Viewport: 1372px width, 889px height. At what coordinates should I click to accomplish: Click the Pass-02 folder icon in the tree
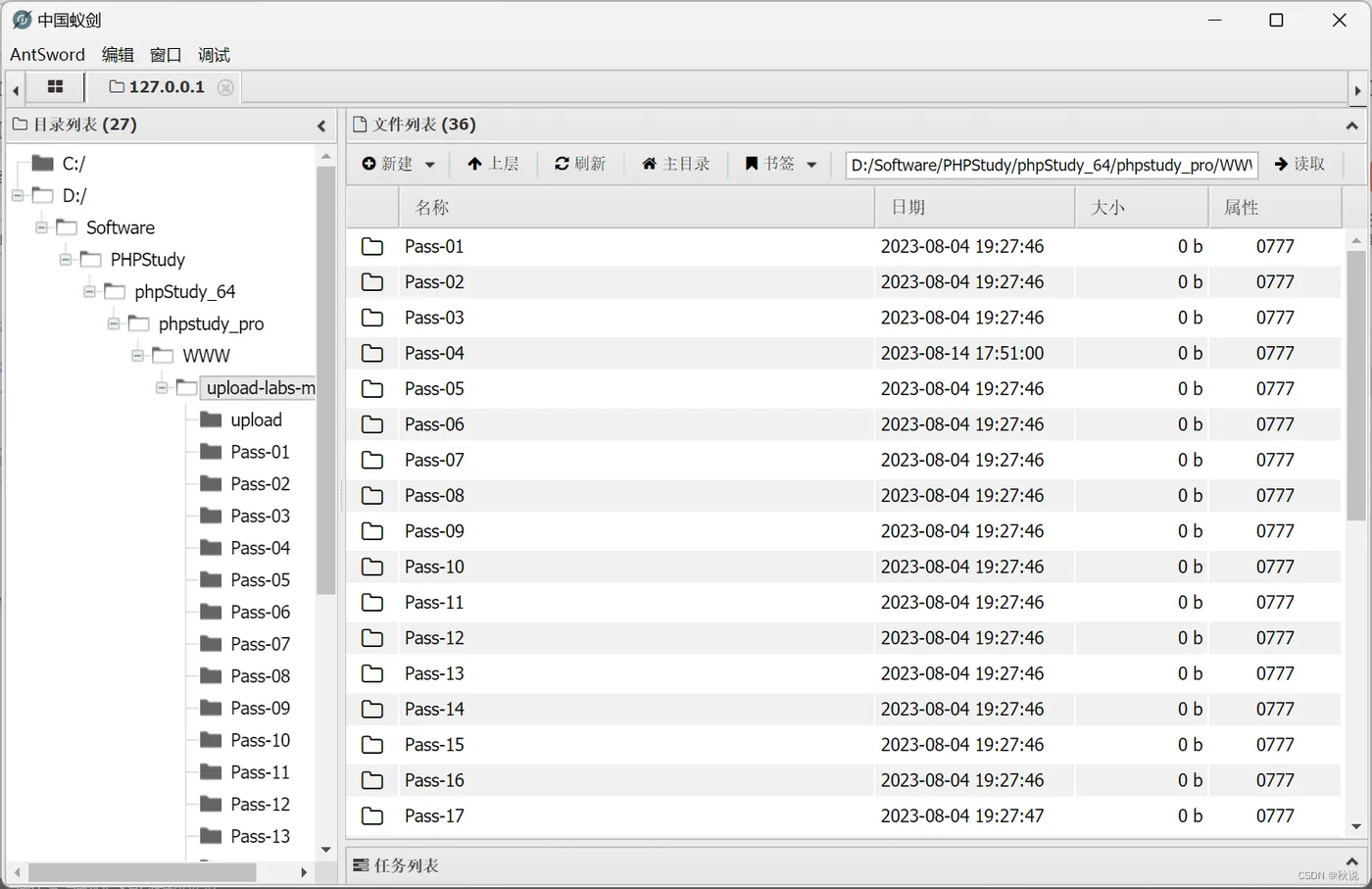tap(211, 484)
